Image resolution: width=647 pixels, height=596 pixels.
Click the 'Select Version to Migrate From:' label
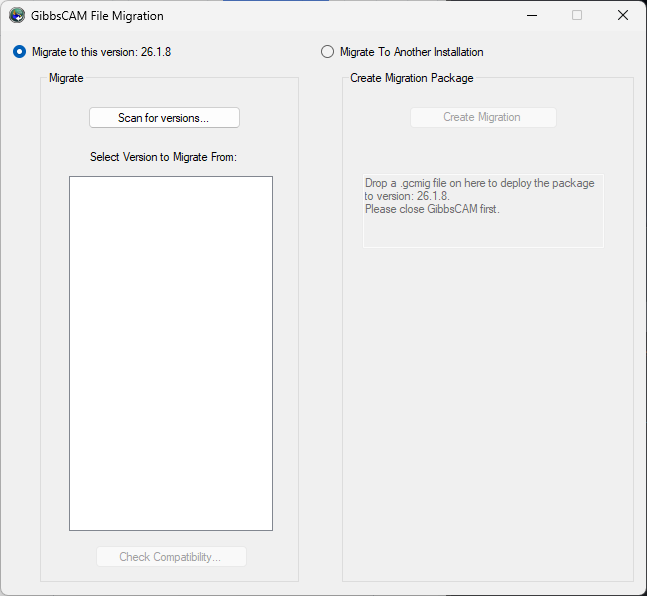coord(163,157)
